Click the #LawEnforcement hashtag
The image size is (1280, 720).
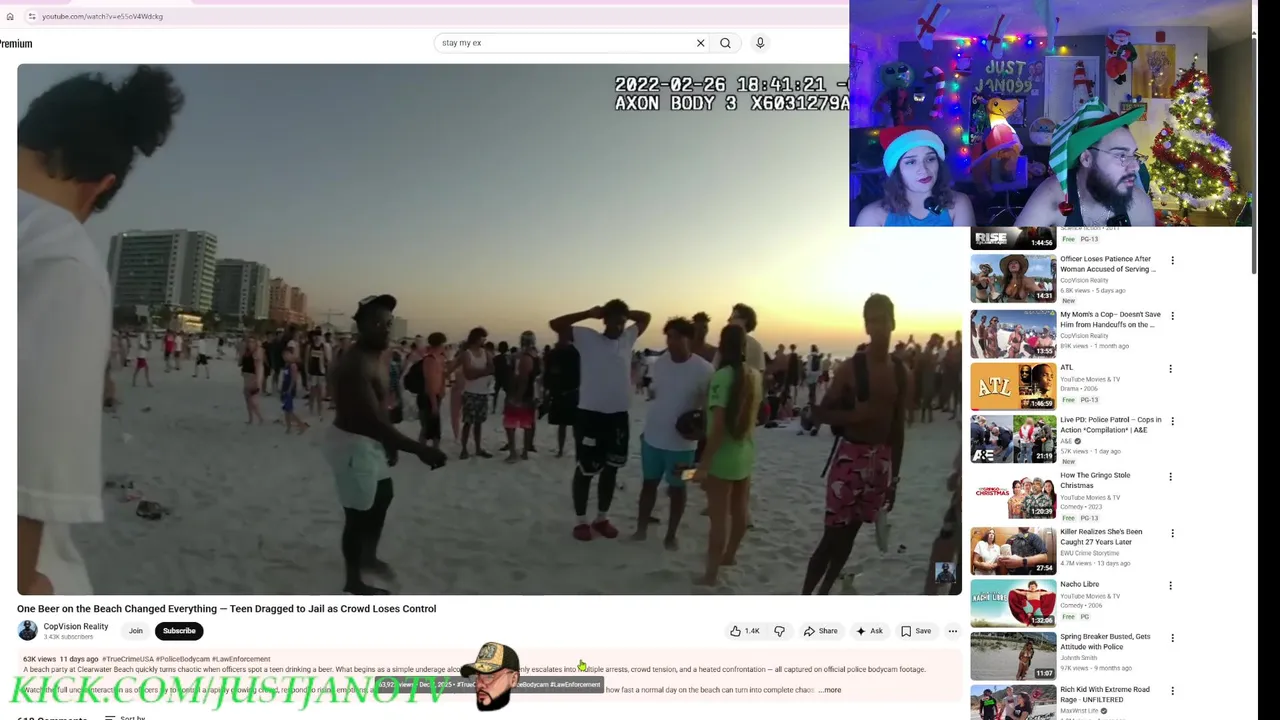[241, 659]
